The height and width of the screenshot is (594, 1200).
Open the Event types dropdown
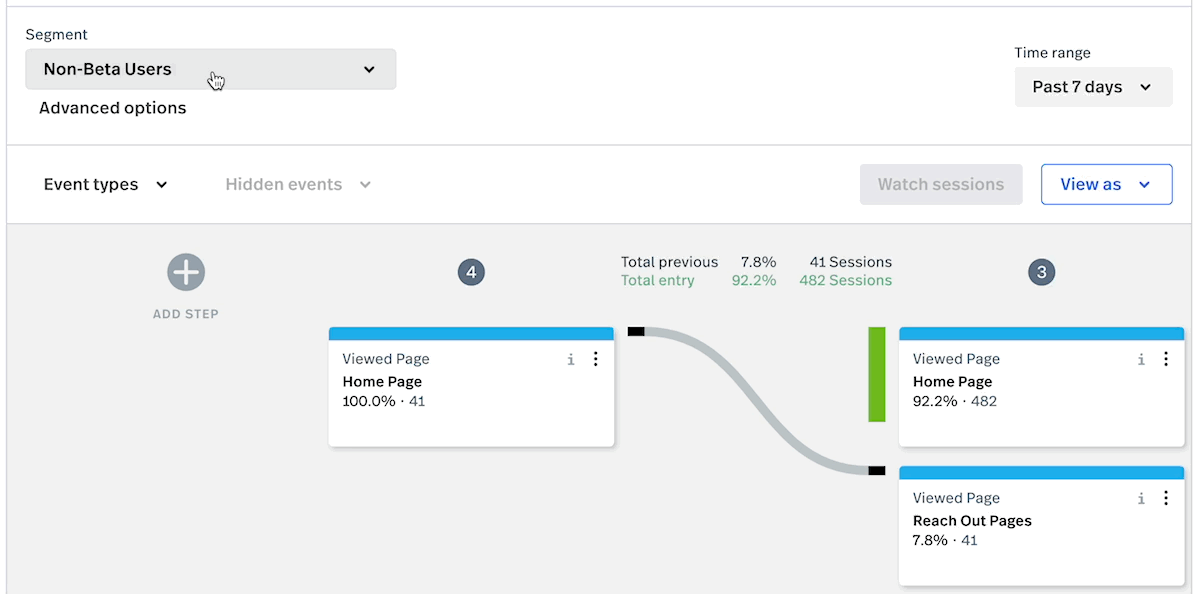click(106, 185)
